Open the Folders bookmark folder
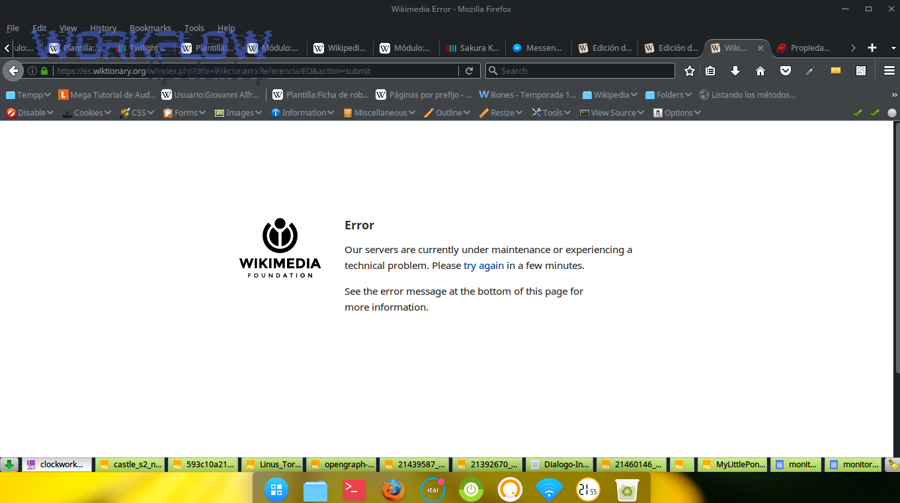The image size is (900, 503). click(x=669, y=95)
